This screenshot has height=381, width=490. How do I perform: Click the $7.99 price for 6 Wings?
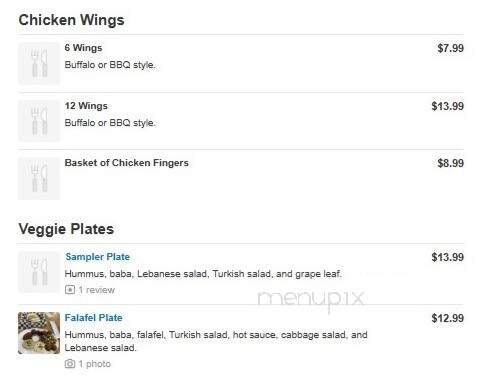point(450,48)
